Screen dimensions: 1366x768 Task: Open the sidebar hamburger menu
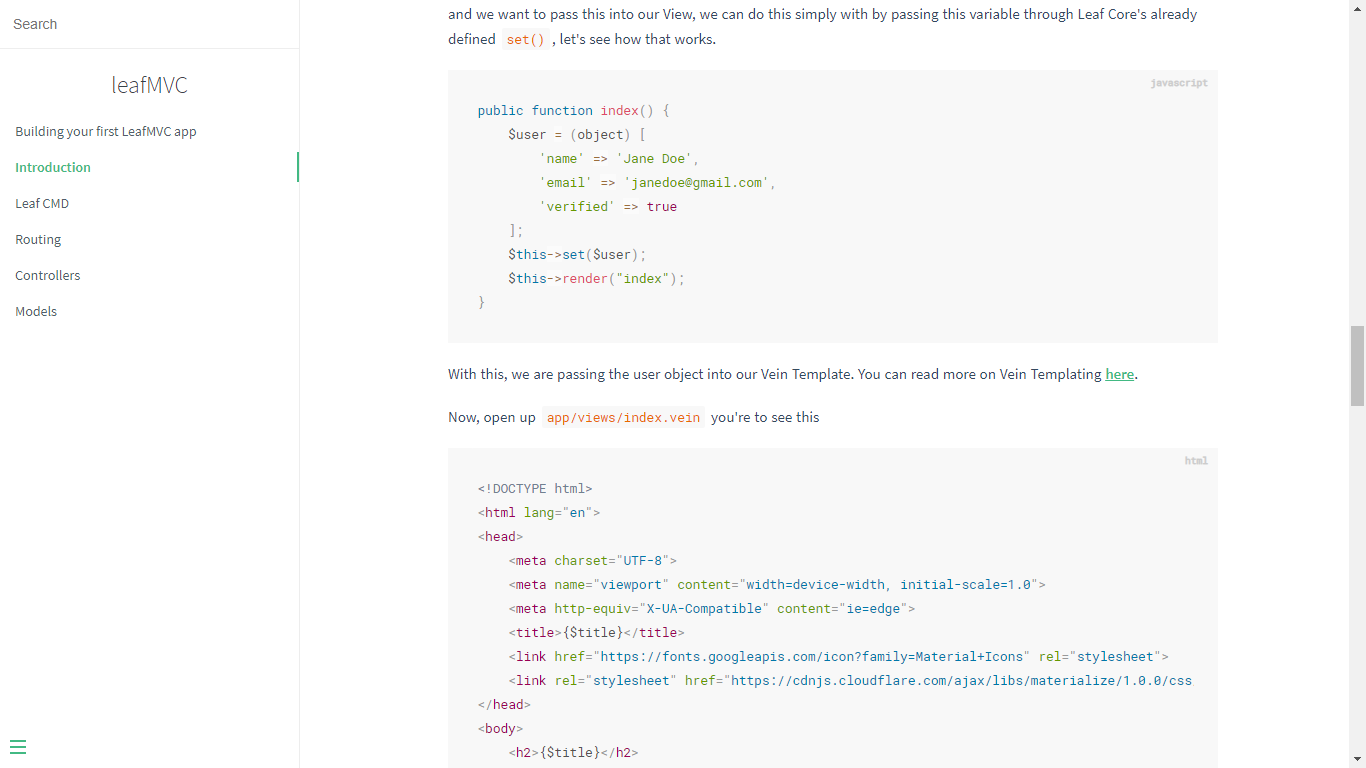click(x=18, y=747)
